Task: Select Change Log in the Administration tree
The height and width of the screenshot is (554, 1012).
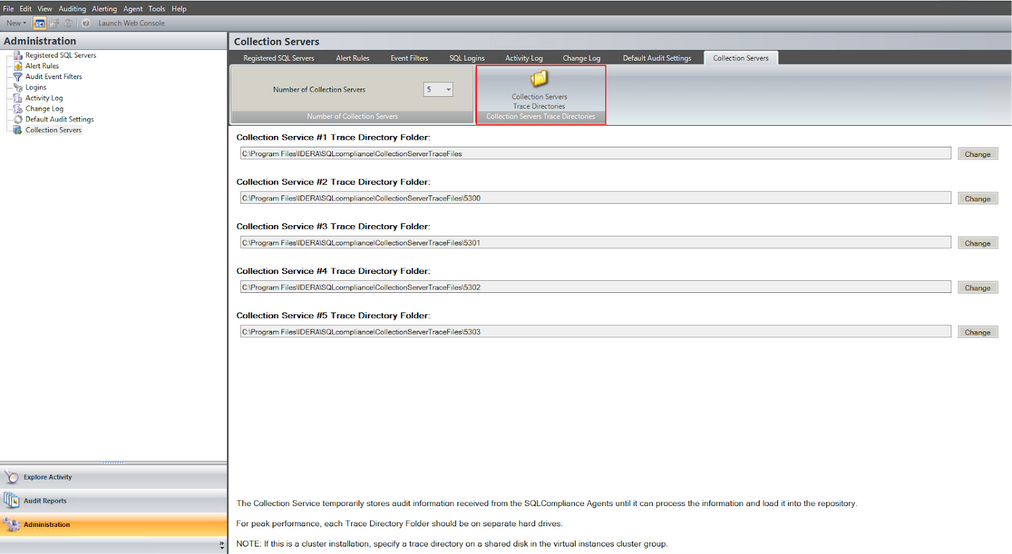Action: (44, 108)
